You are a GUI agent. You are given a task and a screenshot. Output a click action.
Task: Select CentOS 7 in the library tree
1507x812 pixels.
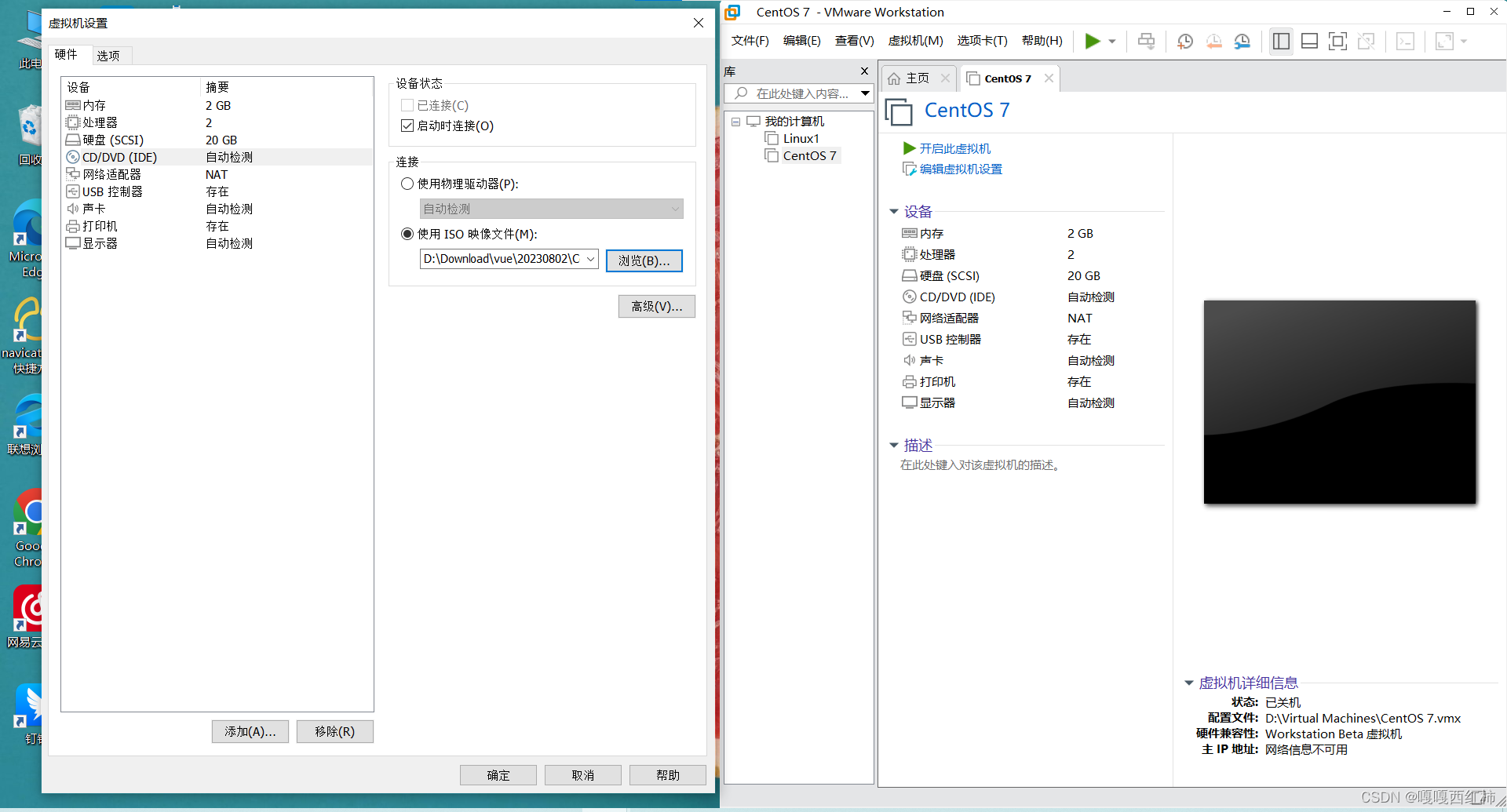tap(809, 155)
